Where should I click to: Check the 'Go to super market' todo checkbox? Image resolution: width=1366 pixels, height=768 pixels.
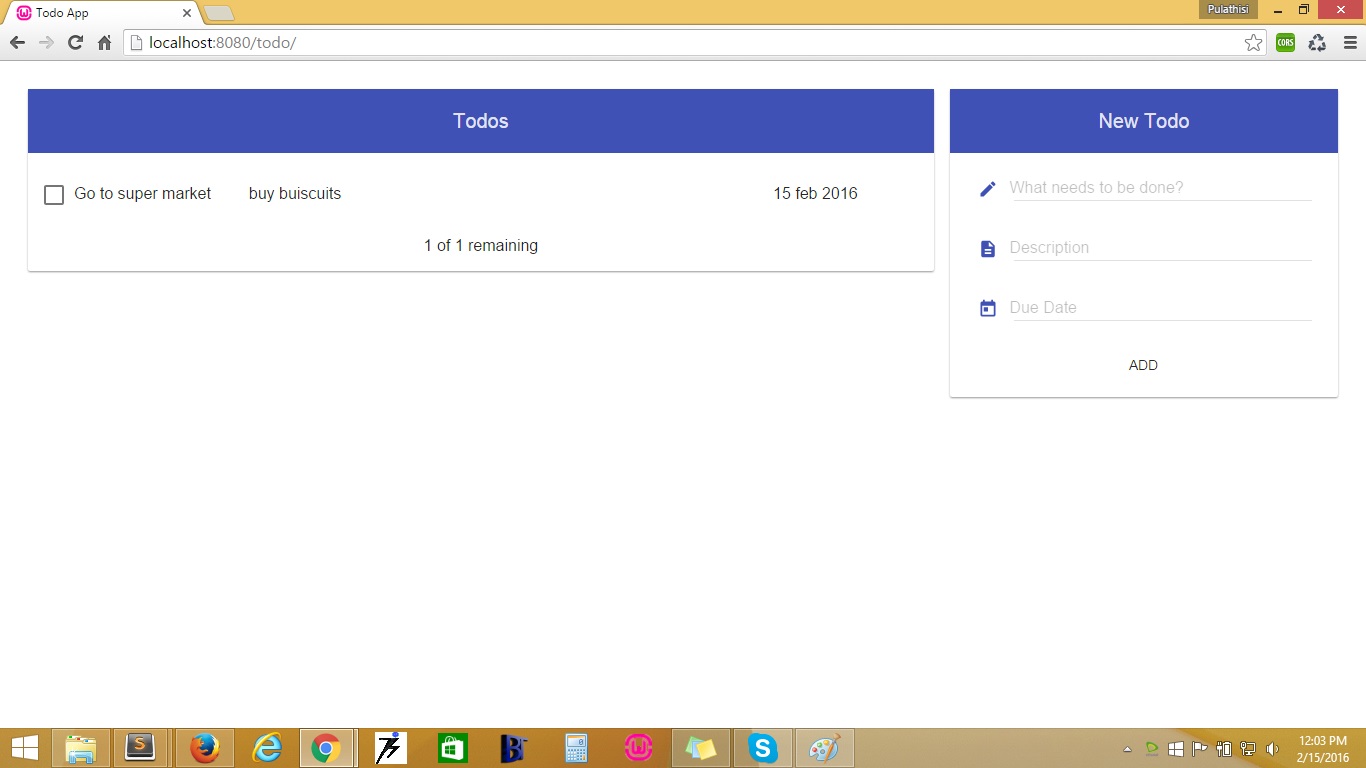tap(54, 194)
